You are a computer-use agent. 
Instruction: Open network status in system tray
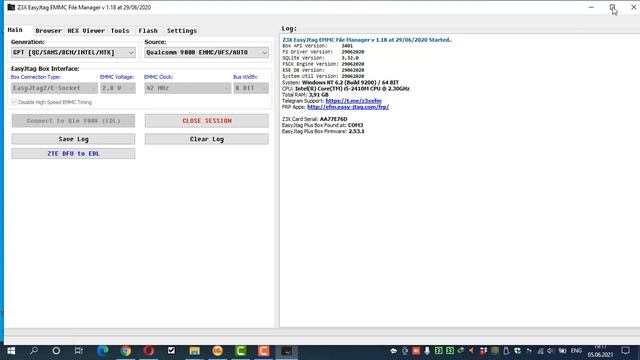540,351
